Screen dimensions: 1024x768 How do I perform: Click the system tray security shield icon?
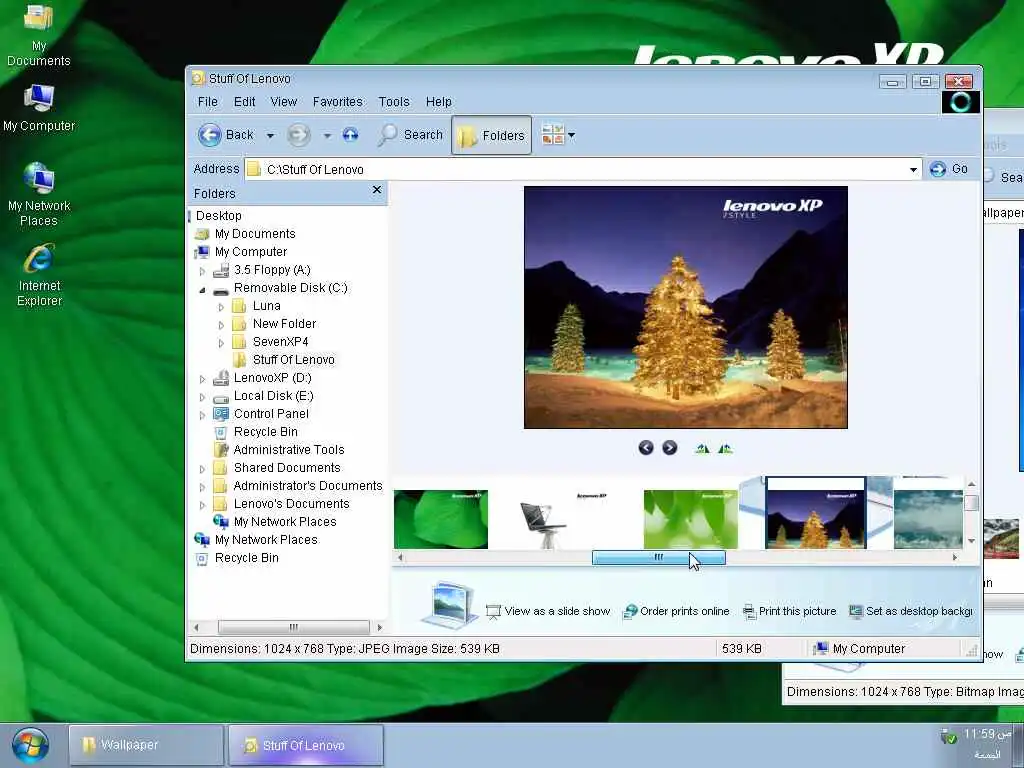pyautogui.click(x=948, y=737)
